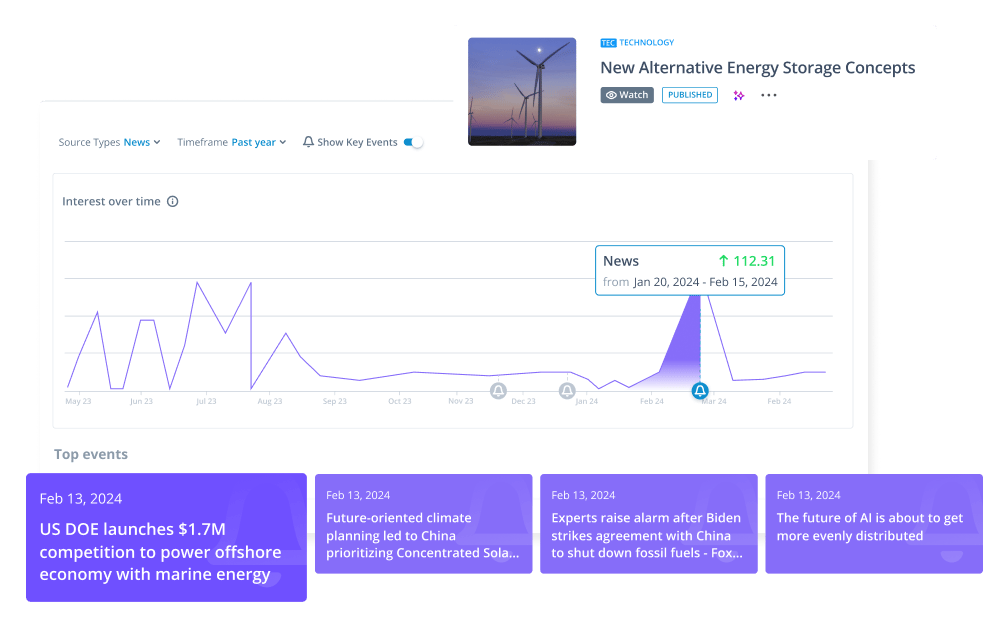Open the Experts raise alarm event card
The width and height of the screenshot is (1000, 629).
point(649,523)
